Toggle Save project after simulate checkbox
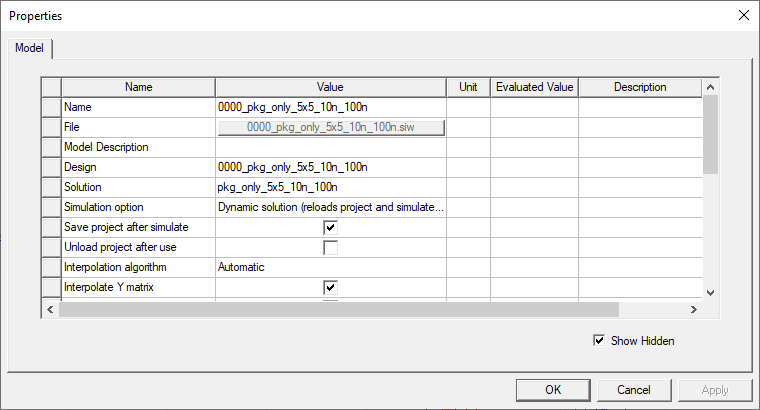Image resolution: width=760 pixels, height=410 pixels. (330, 227)
